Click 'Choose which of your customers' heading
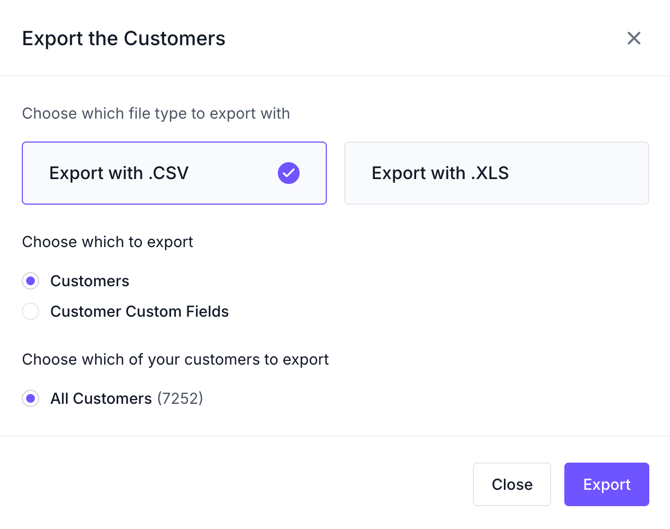 point(175,359)
